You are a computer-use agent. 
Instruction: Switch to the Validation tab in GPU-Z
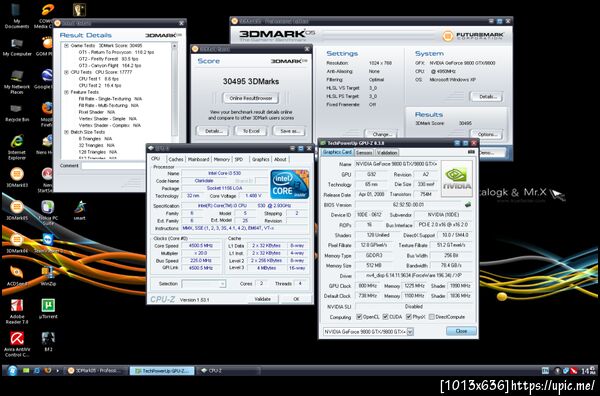point(386,152)
